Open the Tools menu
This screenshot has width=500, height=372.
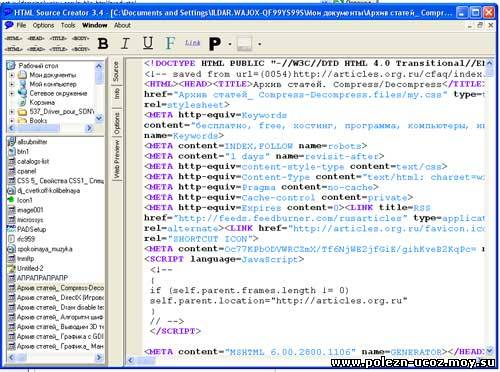point(68,25)
